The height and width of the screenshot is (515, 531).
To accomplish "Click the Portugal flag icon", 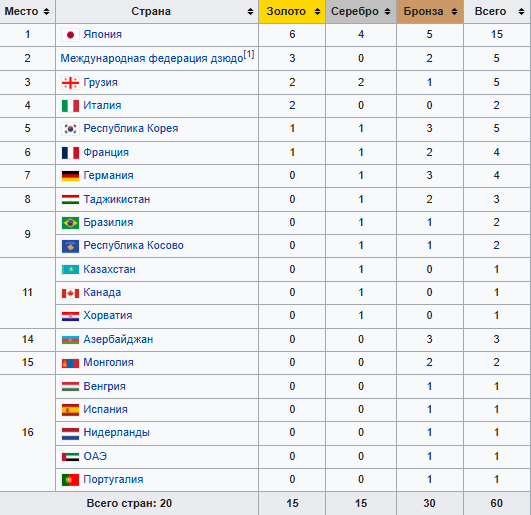I will pyautogui.click(x=70, y=479).
